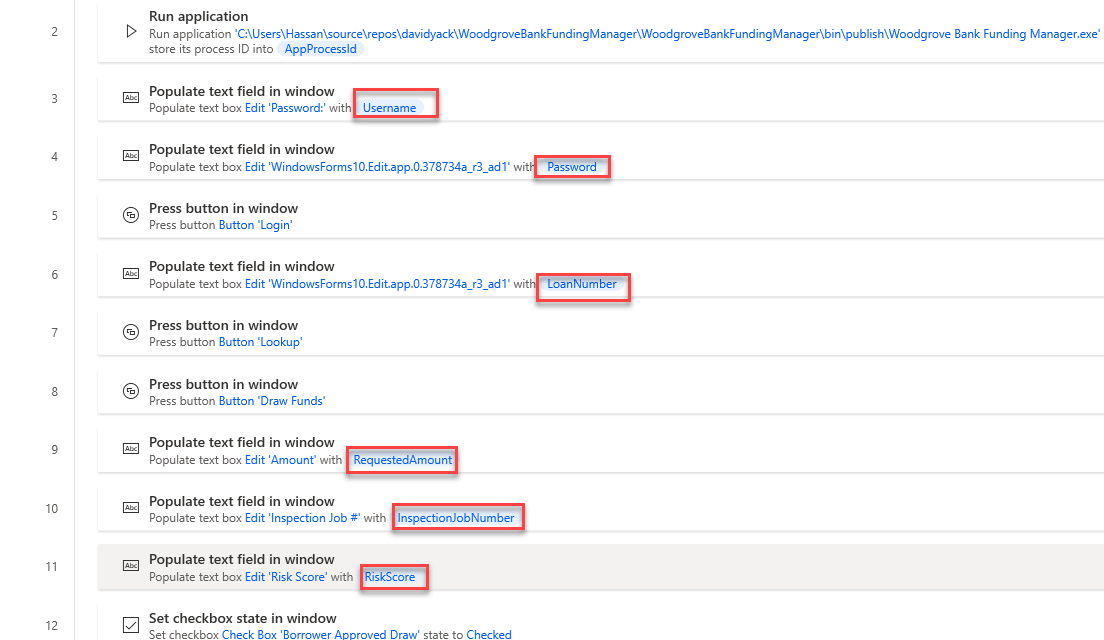
Task: Click the play icon on Run application step
Action: [131, 29]
